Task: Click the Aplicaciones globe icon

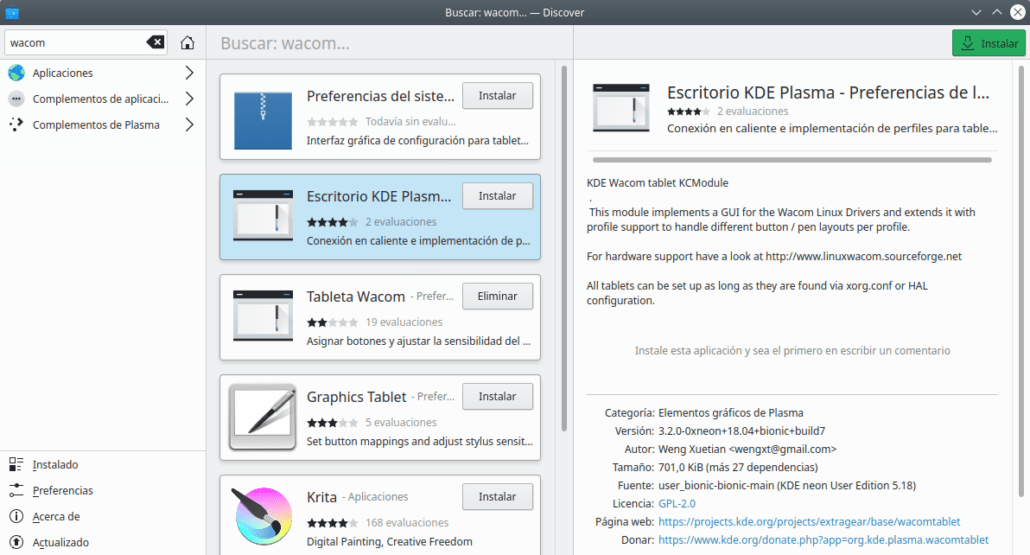Action: tap(16, 73)
